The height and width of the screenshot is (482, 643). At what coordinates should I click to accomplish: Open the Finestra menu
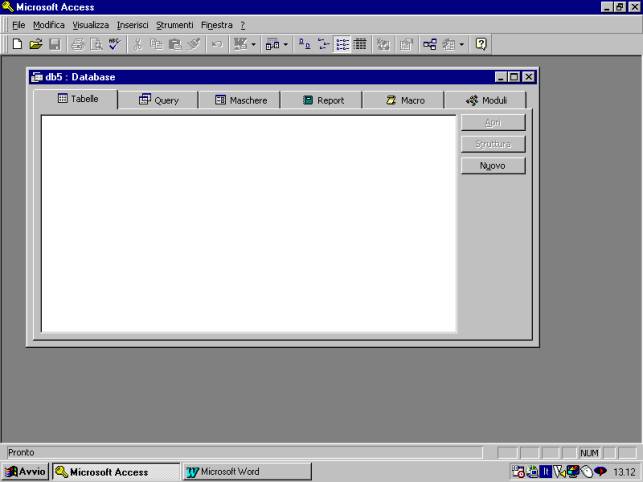(217, 25)
